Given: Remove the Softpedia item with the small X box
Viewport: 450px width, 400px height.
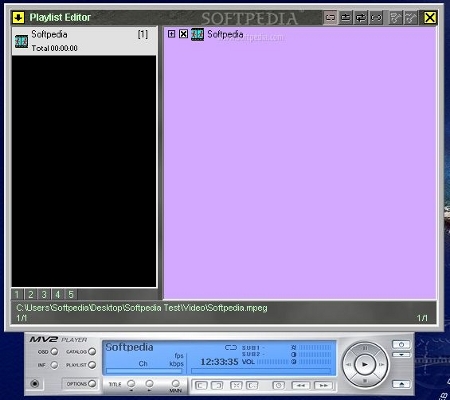Looking at the screenshot, I should (x=183, y=34).
